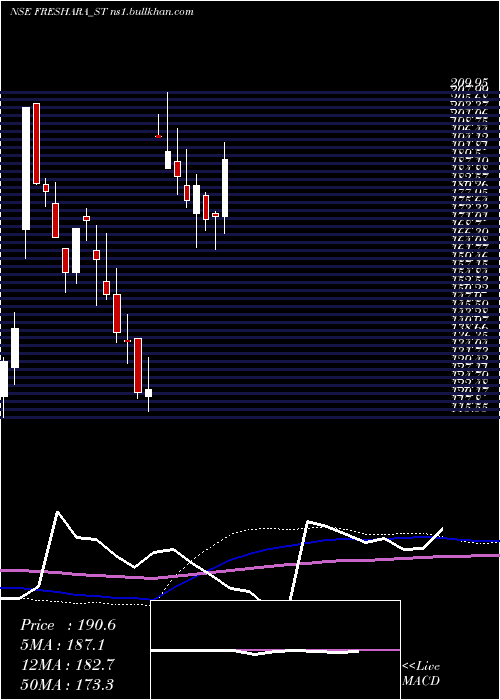Click the '12MA : 182.7' value
Viewport: 500px width, 700px height.
tap(67, 665)
